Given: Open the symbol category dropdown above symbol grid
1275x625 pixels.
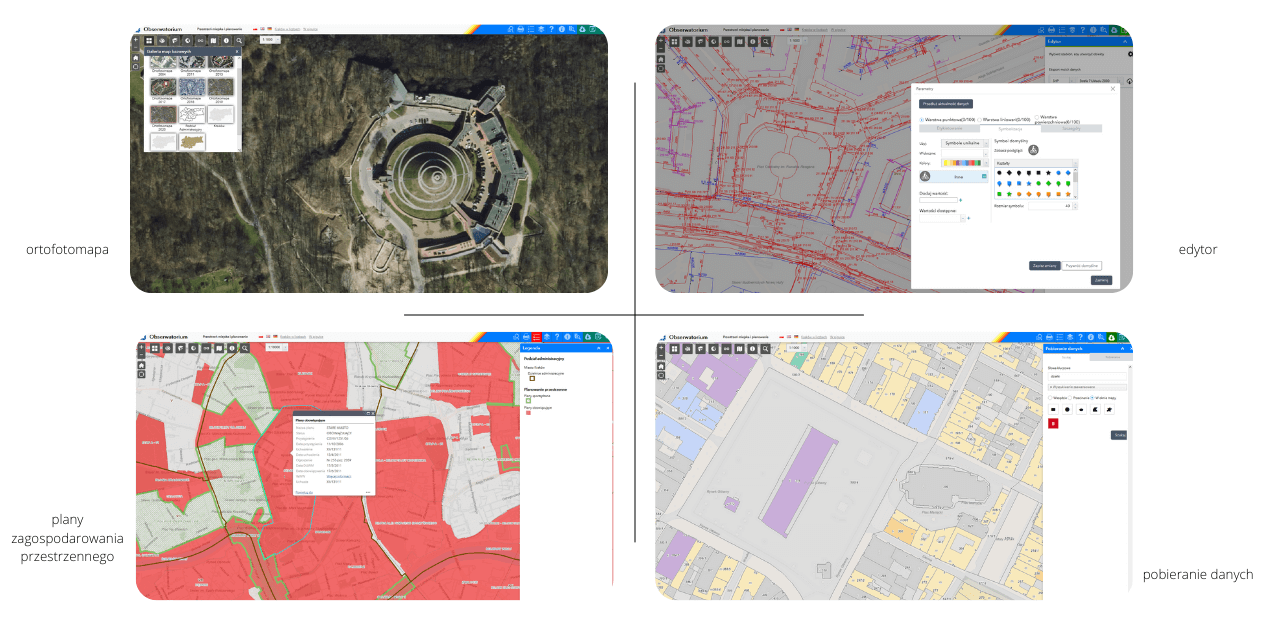Looking at the screenshot, I should point(1037,163).
